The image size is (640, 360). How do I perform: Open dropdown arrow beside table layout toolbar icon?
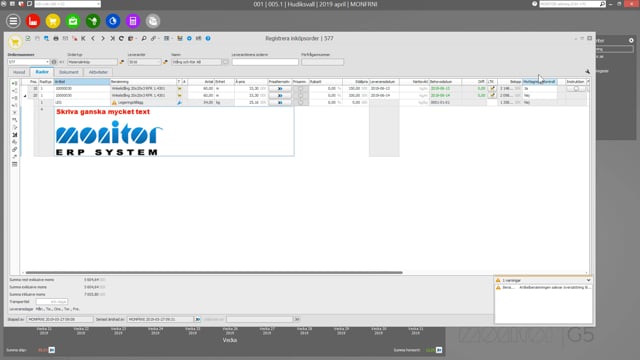(x=171, y=38)
